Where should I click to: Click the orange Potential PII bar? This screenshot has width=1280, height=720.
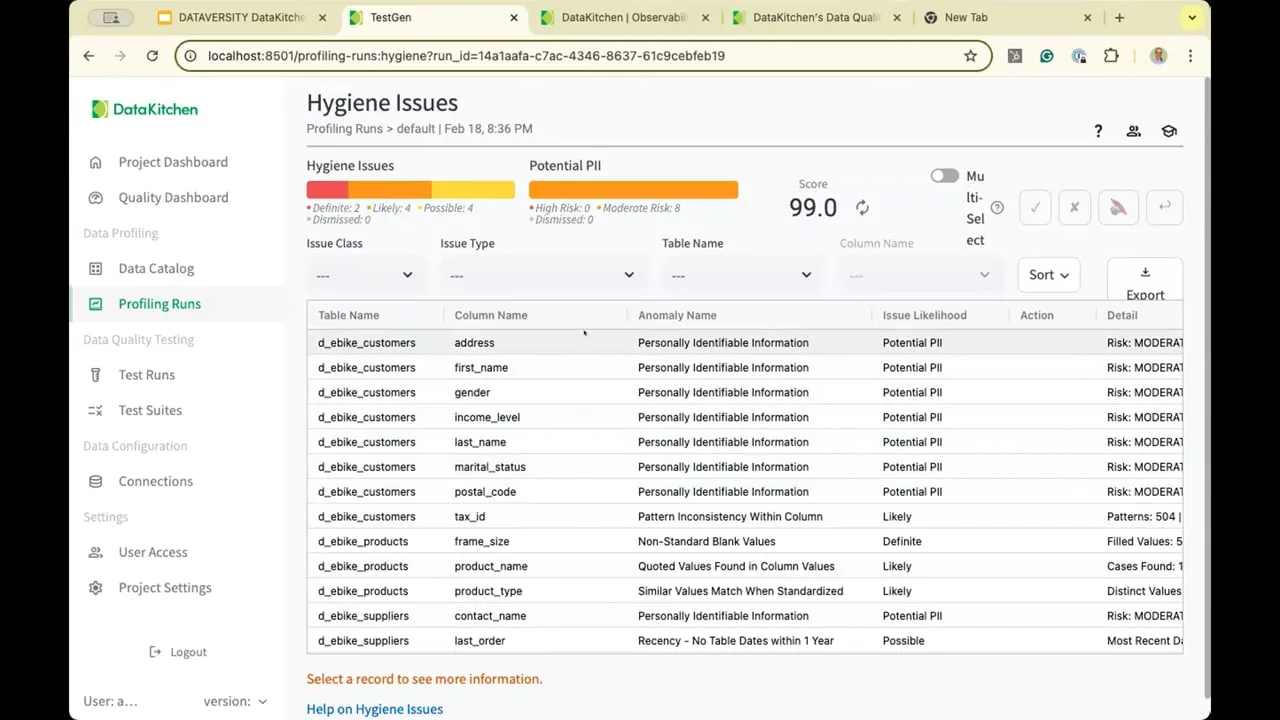[x=634, y=189]
